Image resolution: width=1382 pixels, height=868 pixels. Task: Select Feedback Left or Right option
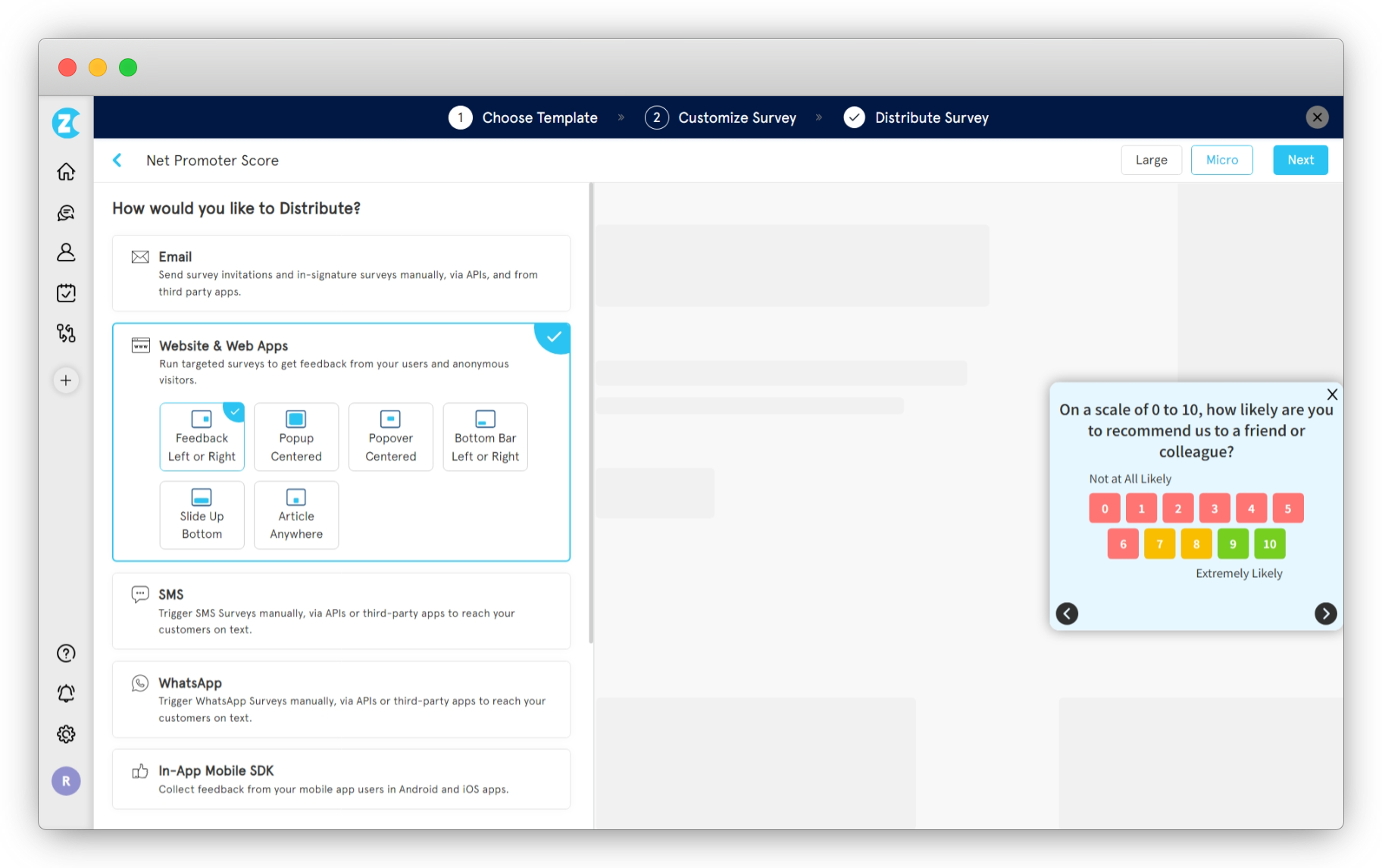(x=202, y=437)
